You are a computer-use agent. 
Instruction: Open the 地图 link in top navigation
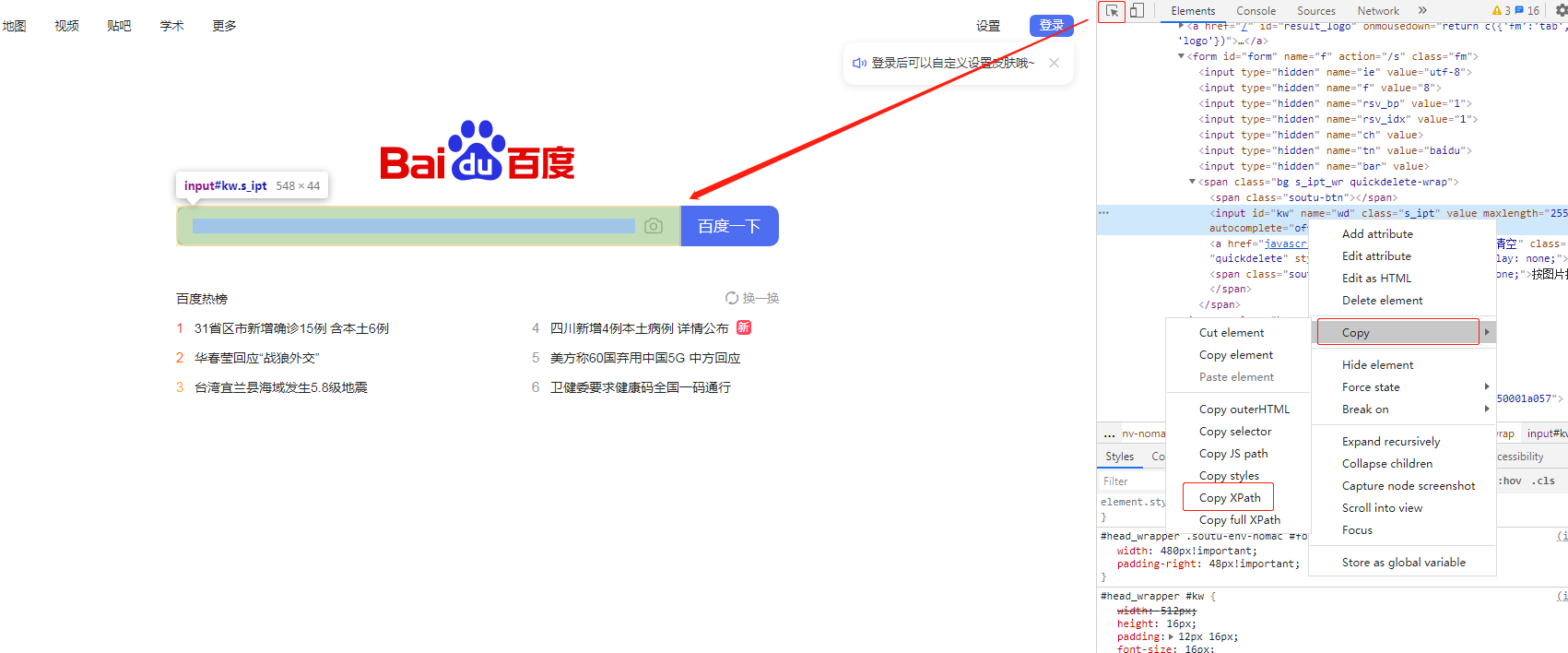tap(15, 26)
